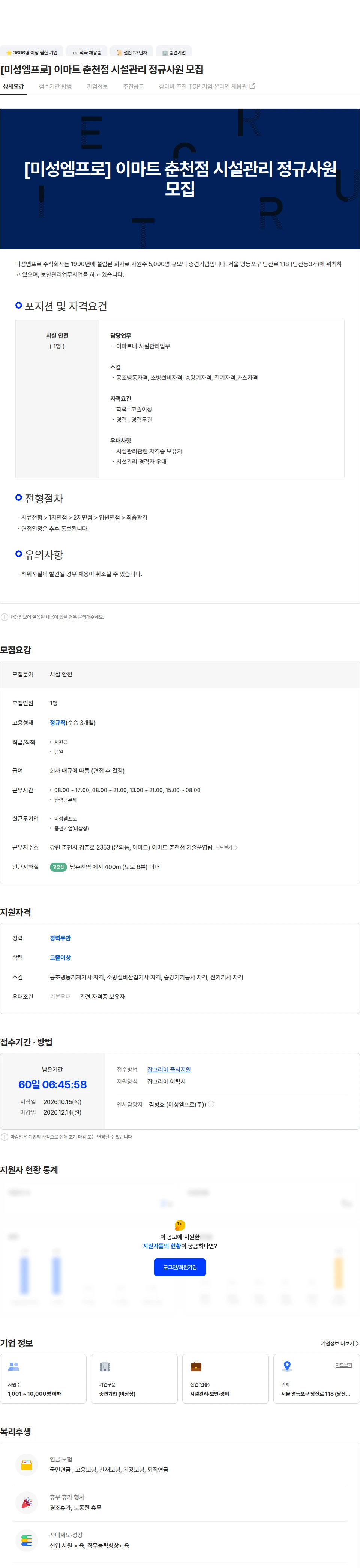
Task: Click 지도보기 link next to 근무지주소
Action: (x=224, y=847)
